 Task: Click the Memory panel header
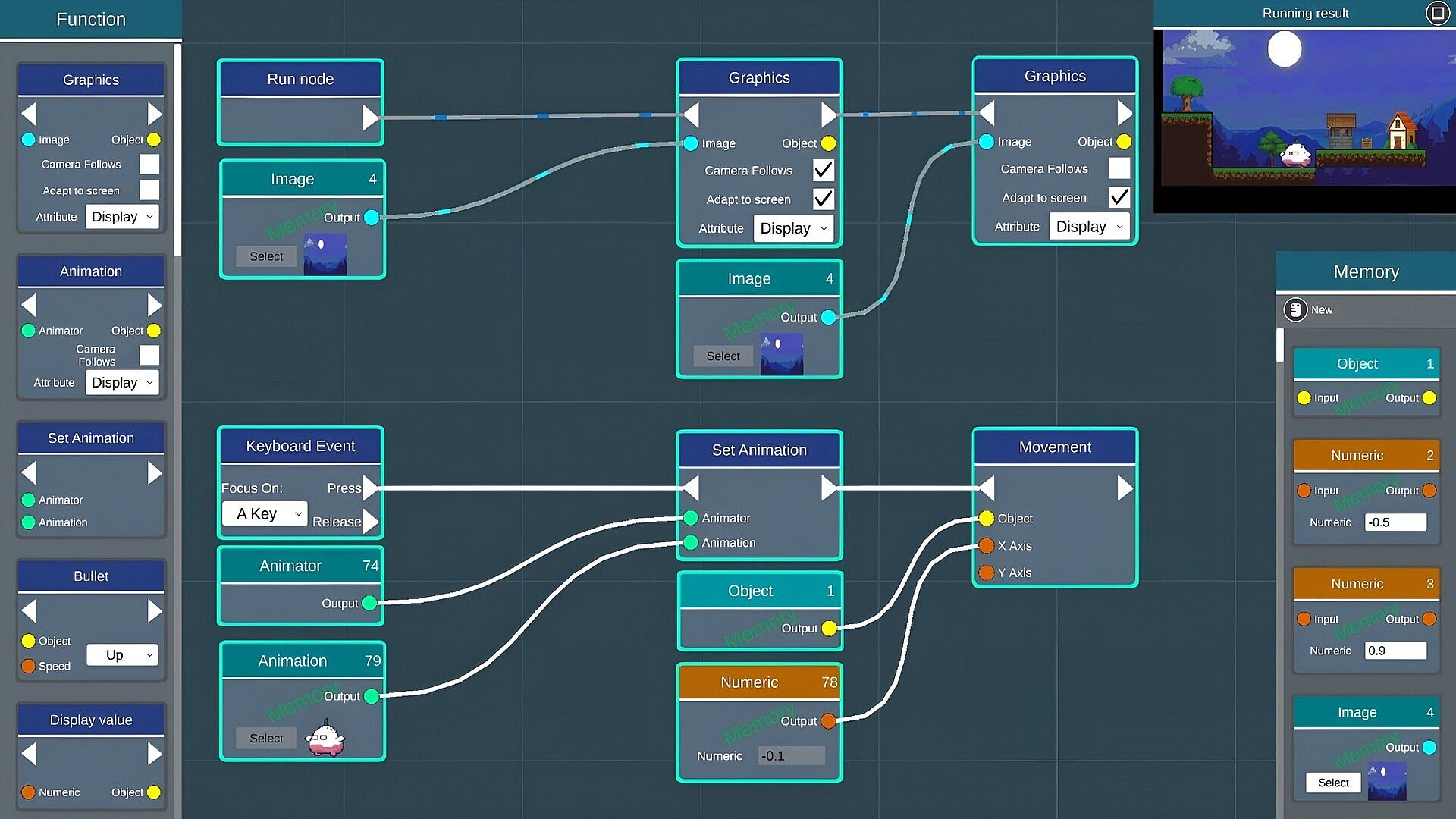(1365, 271)
